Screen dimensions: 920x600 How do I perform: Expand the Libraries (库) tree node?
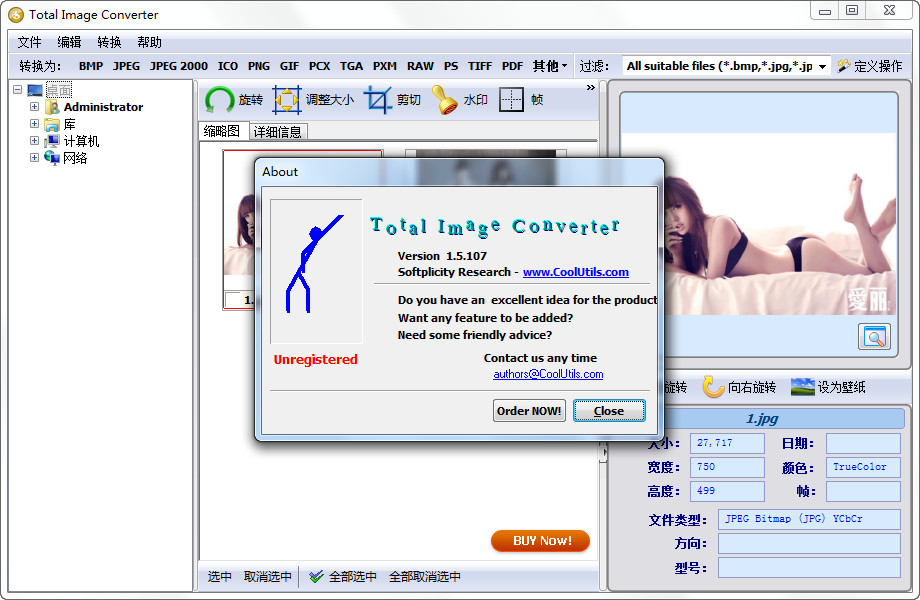(34, 124)
